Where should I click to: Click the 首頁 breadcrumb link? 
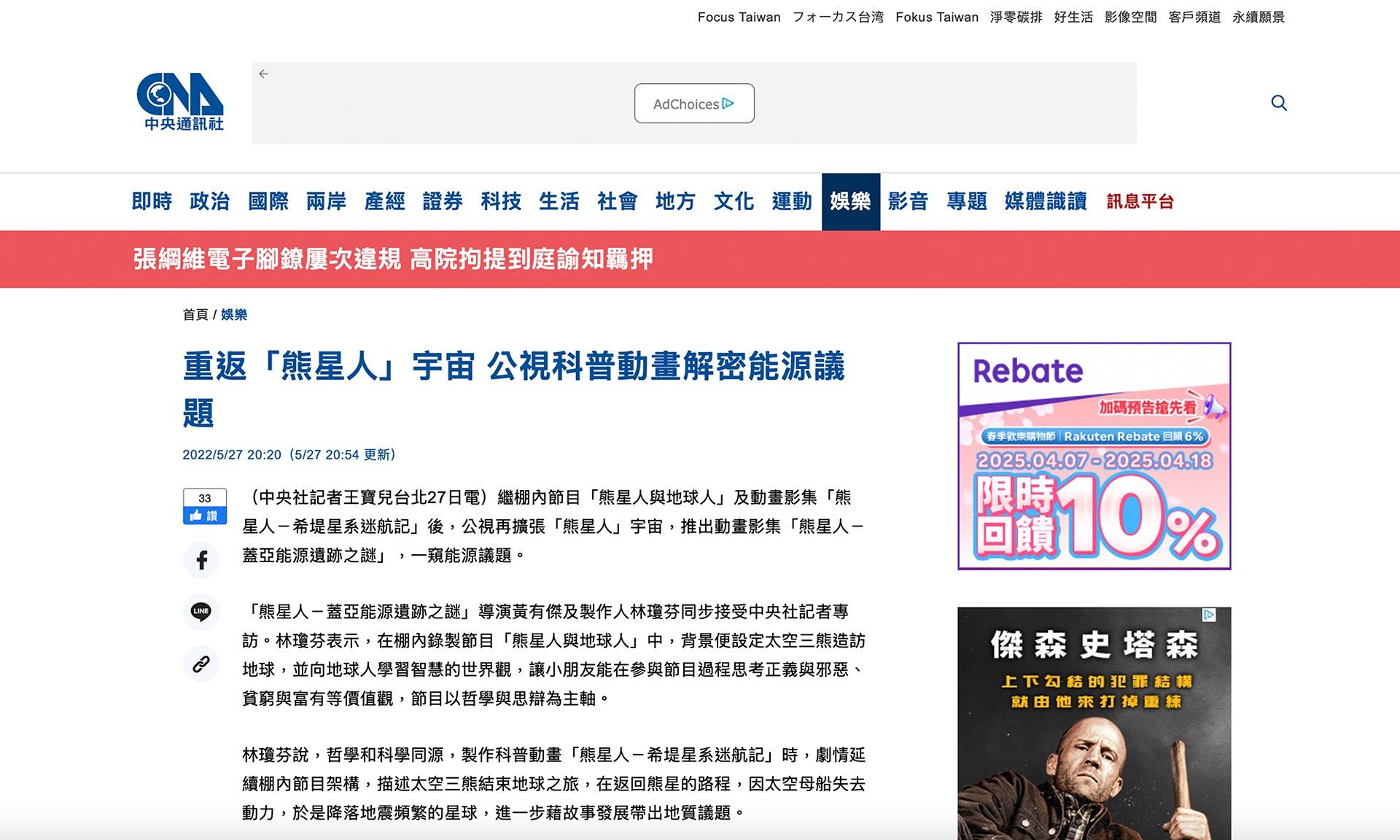coord(195,314)
